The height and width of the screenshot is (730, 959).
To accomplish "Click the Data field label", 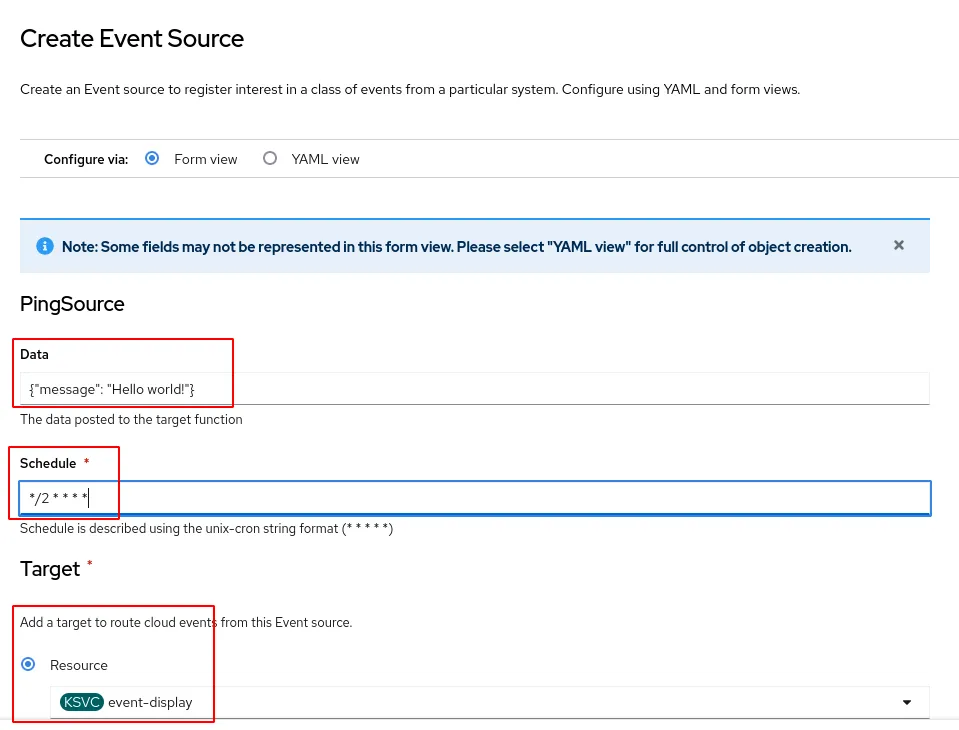I will click(34, 354).
